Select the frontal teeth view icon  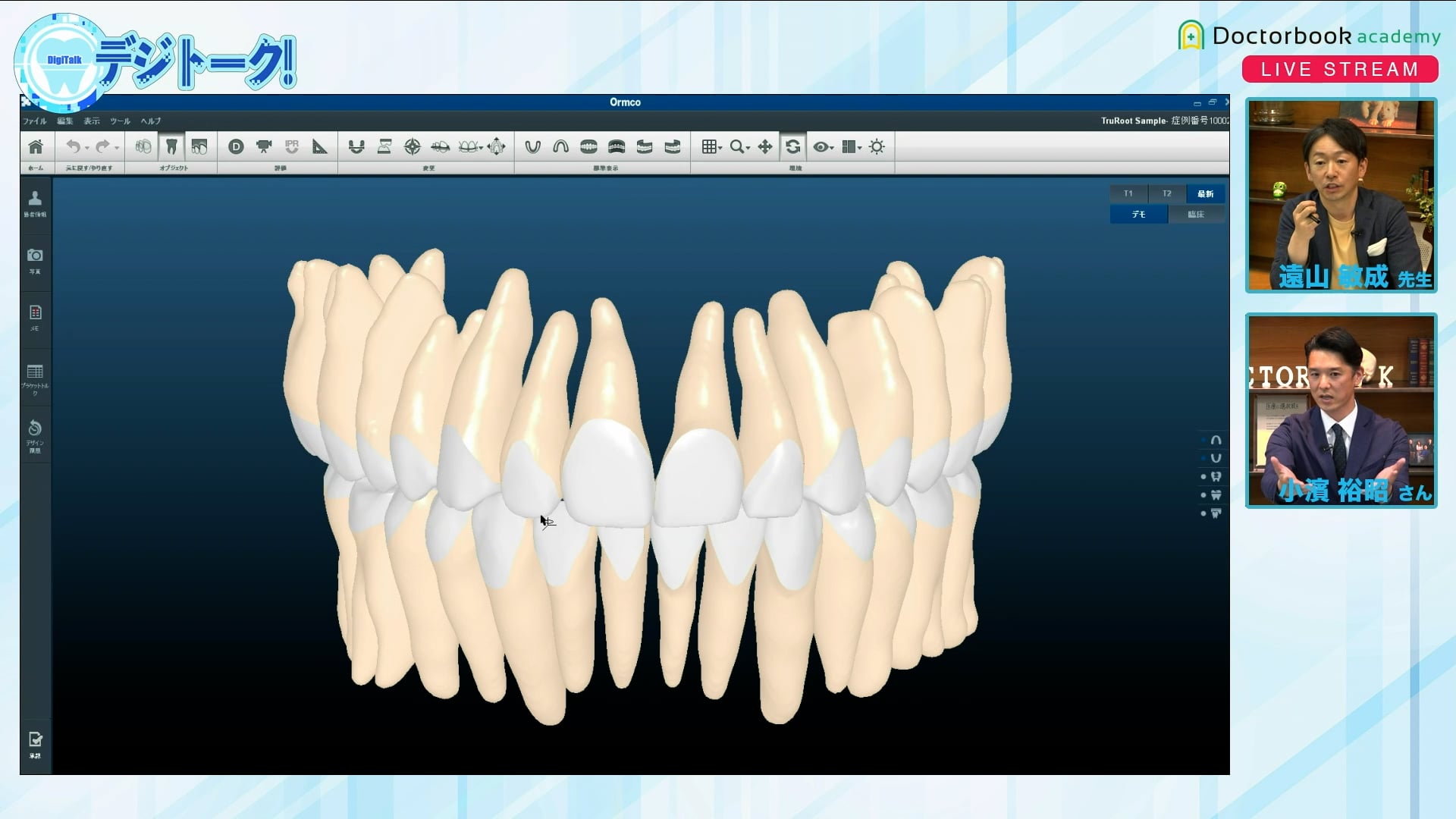588,146
